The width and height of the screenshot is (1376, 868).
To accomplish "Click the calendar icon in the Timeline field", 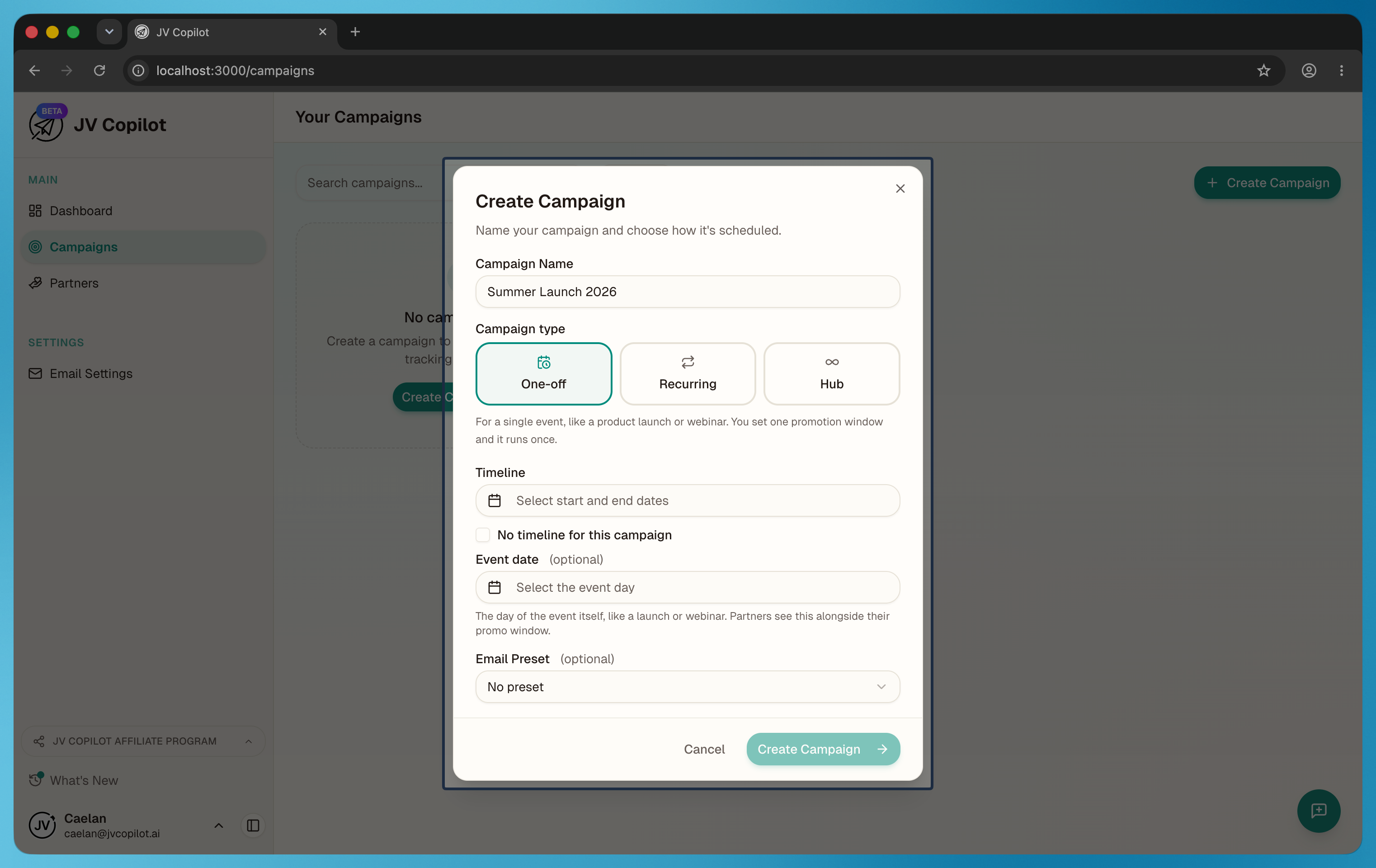I will pyautogui.click(x=494, y=500).
